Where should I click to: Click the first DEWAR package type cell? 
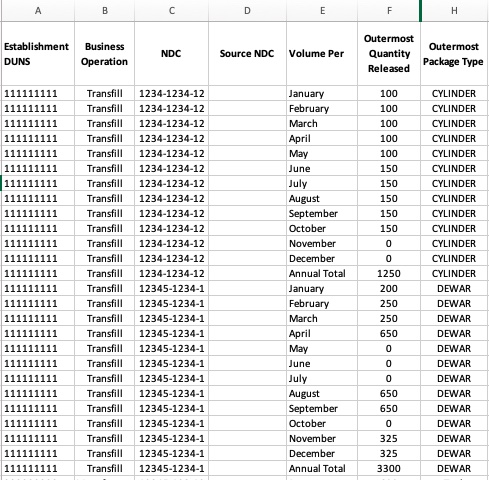tap(454, 289)
